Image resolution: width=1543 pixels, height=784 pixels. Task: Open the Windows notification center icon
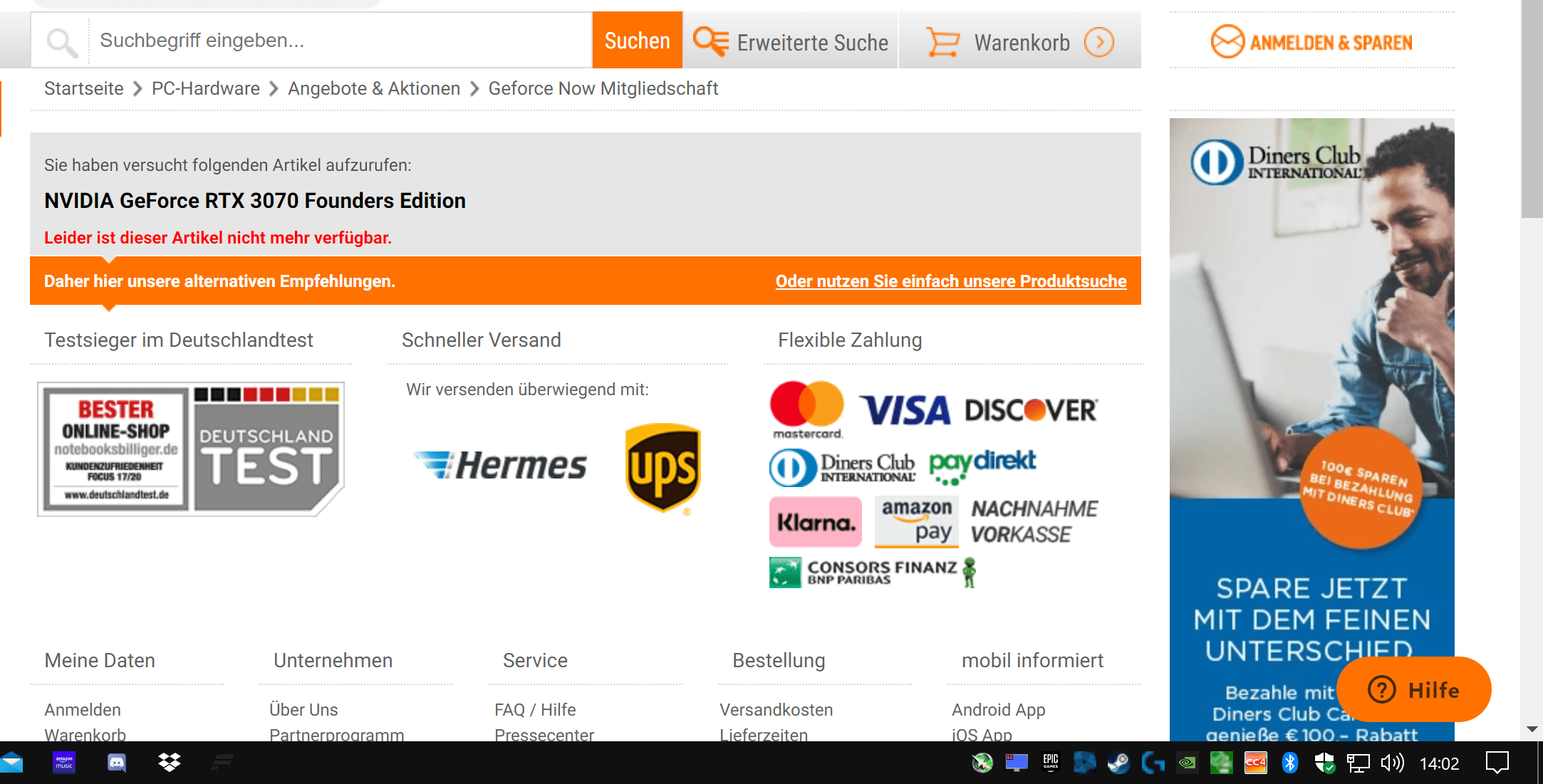[1497, 763]
